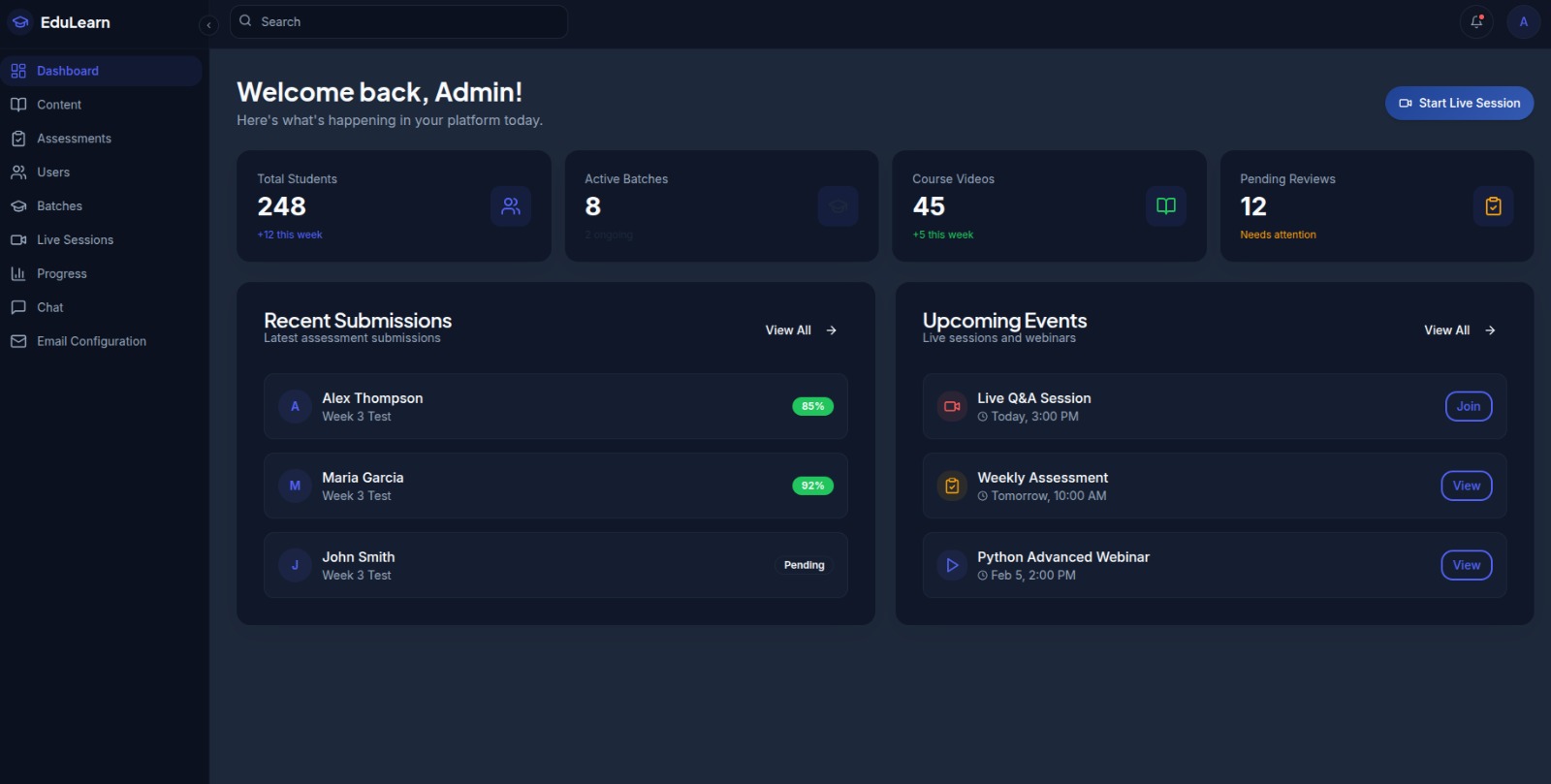The image size is (1551, 784).
Task: Click into the Search field
Action: click(407, 21)
